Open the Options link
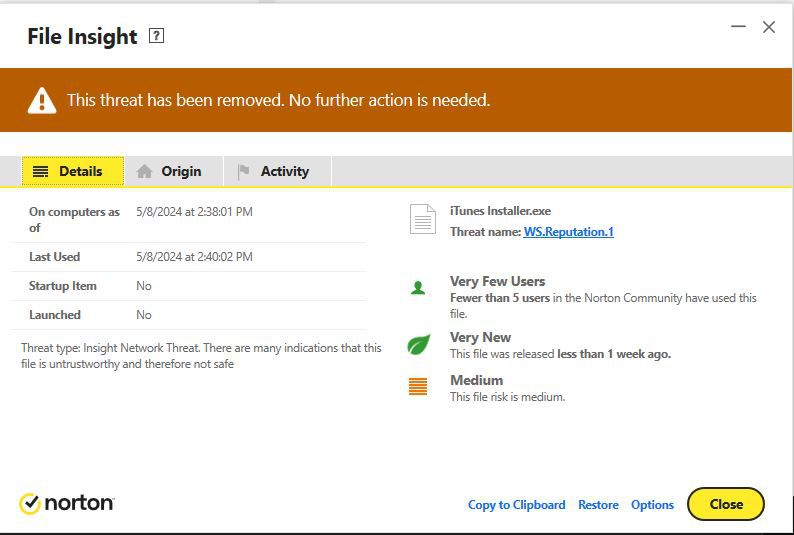This screenshot has height=535, width=794. click(652, 505)
